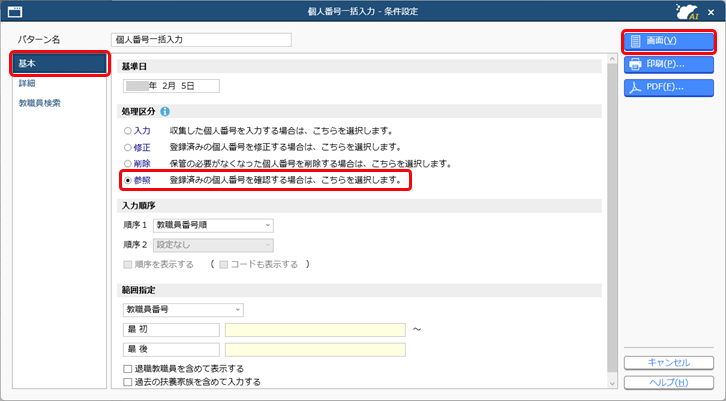Open the 順序 2 設定なし dropdown
726x401 pixels.
coord(213,245)
